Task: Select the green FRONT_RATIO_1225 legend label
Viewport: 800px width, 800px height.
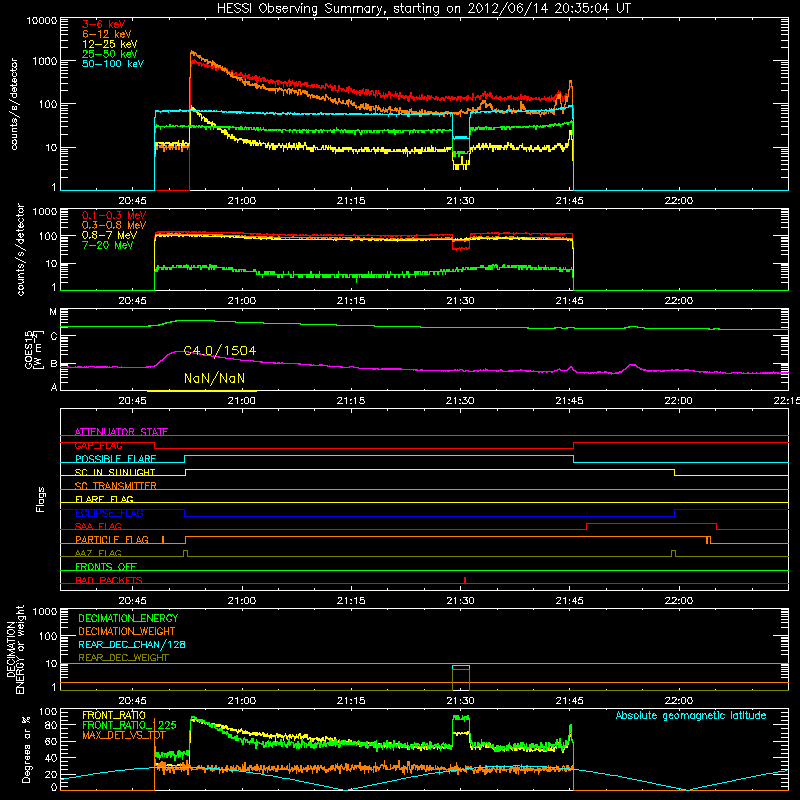Action: point(129,725)
